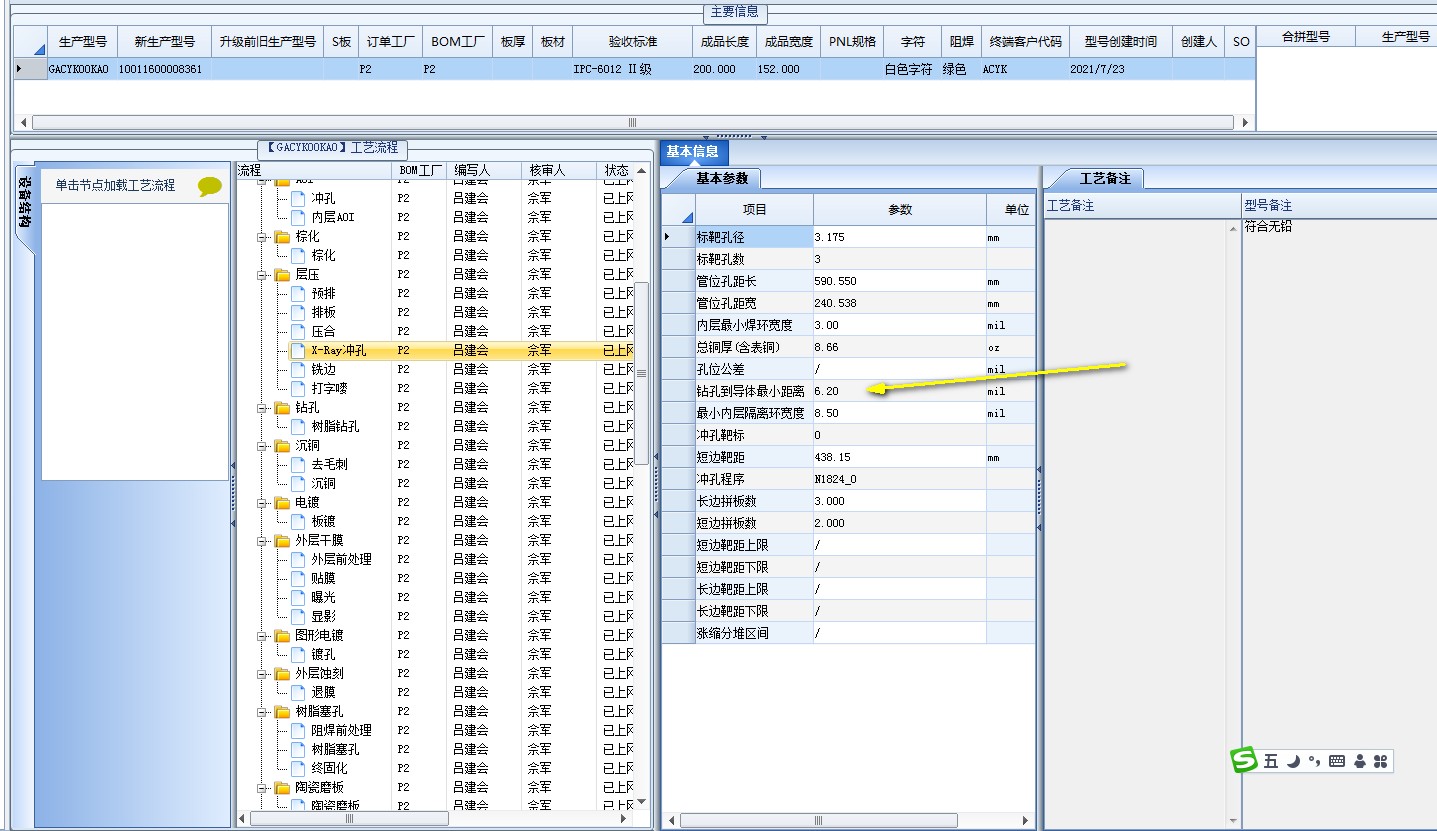Click the document icon next to 终固化
The height and width of the screenshot is (831, 1437).
(x=298, y=769)
